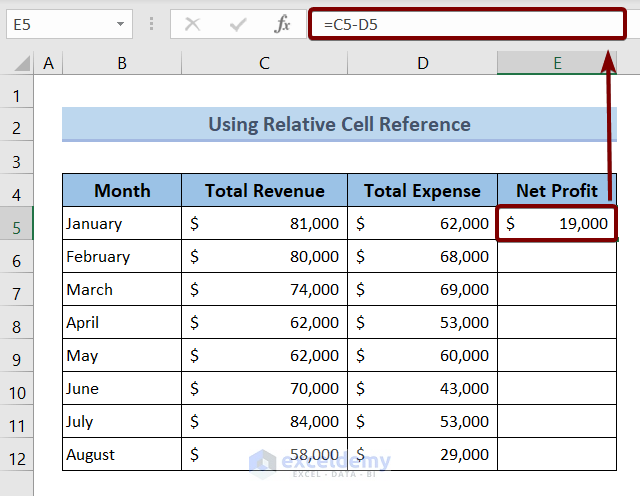The width and height of the screenshot is (640, 496).
Task: Expand the Name Box dropdown arrow
Action: click(121, 24)
